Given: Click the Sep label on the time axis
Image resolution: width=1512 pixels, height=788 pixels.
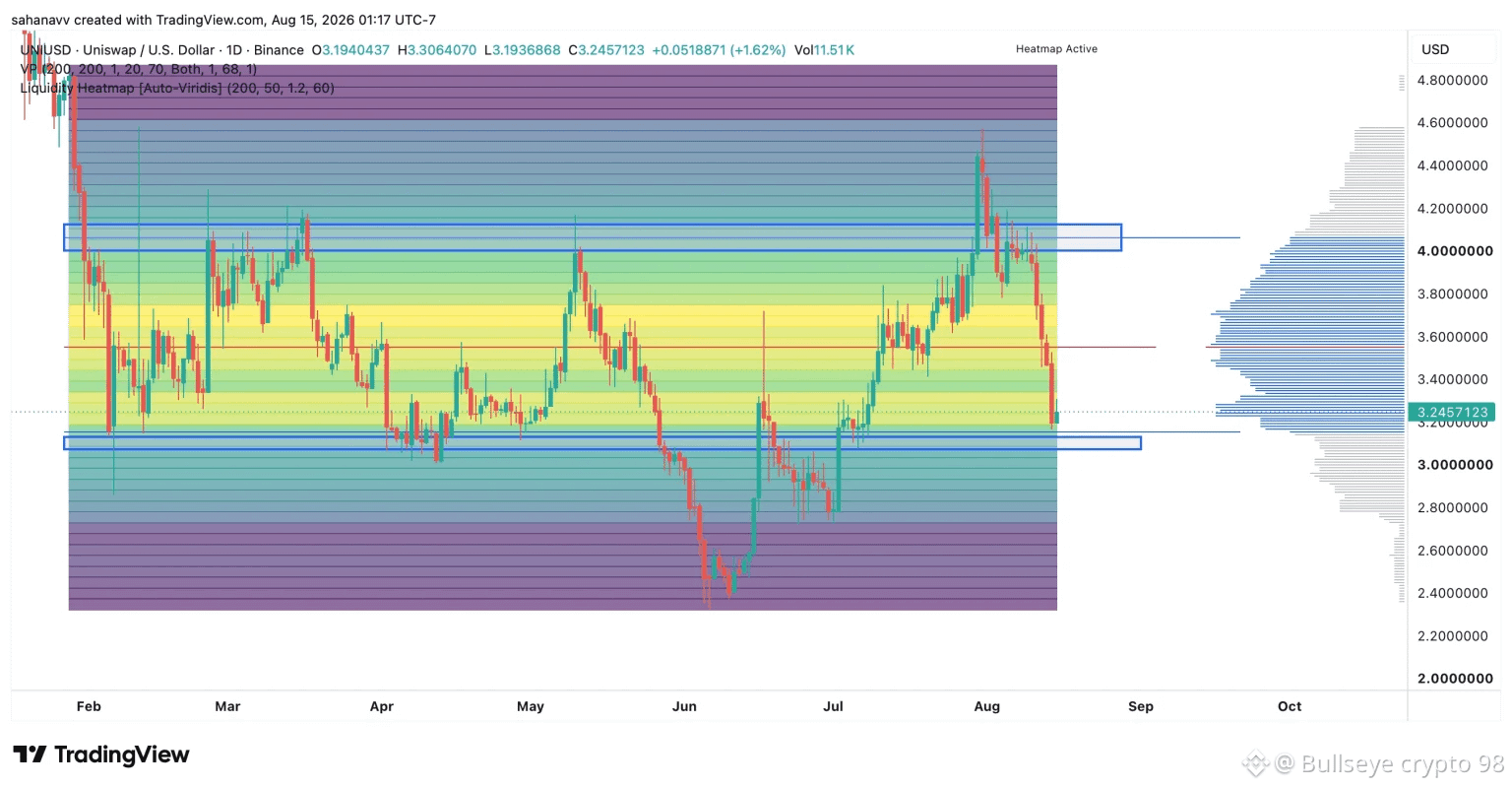Looking at the screenshot, I should pyautogui.click(x=1141, y=706).
